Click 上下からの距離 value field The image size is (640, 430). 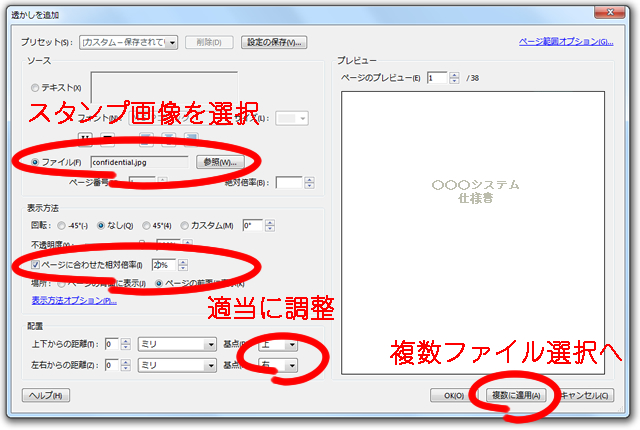(x=111, y=344)
